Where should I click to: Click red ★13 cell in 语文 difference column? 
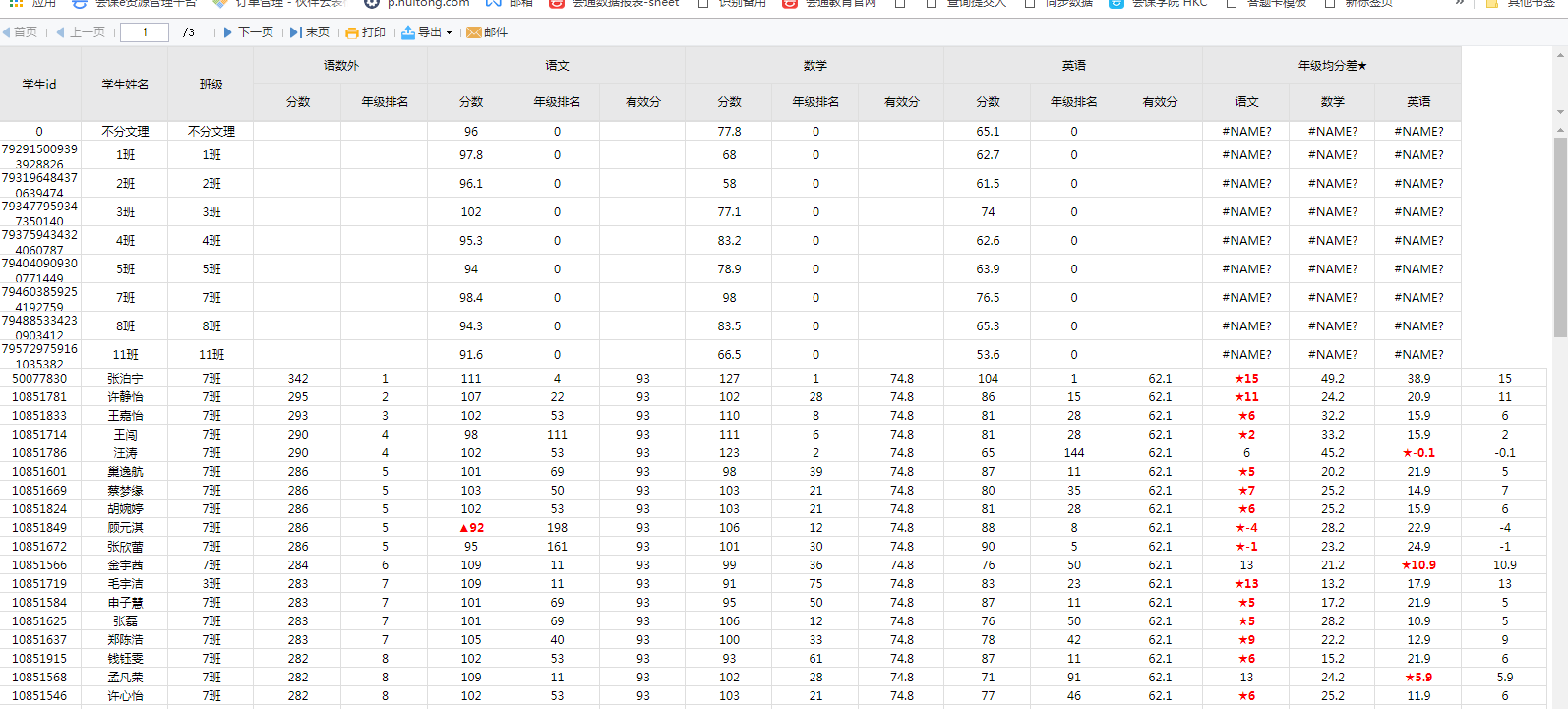pyautogui.click(x=1246, y=584)
